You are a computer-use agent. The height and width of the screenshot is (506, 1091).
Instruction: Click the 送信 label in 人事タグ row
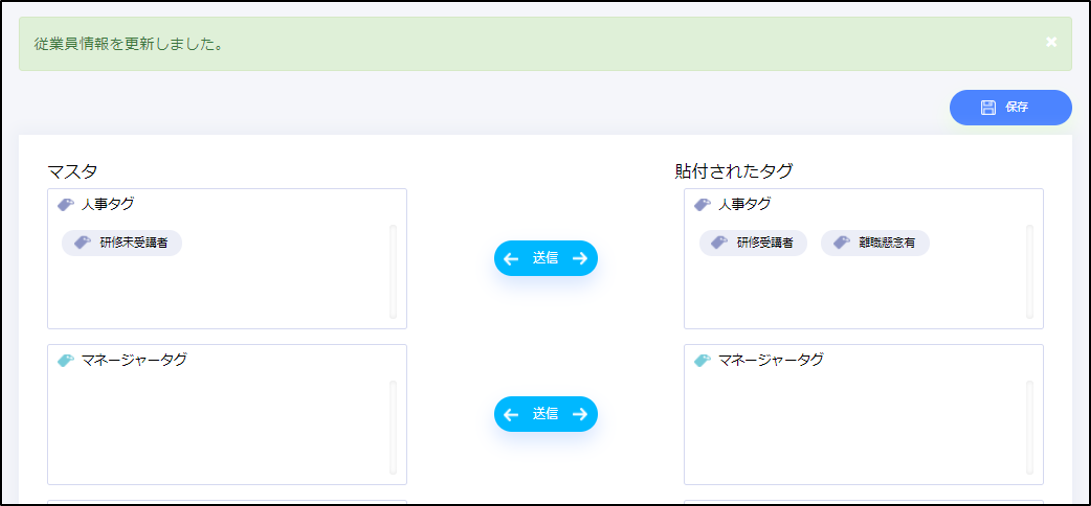(x=545, y=258)
